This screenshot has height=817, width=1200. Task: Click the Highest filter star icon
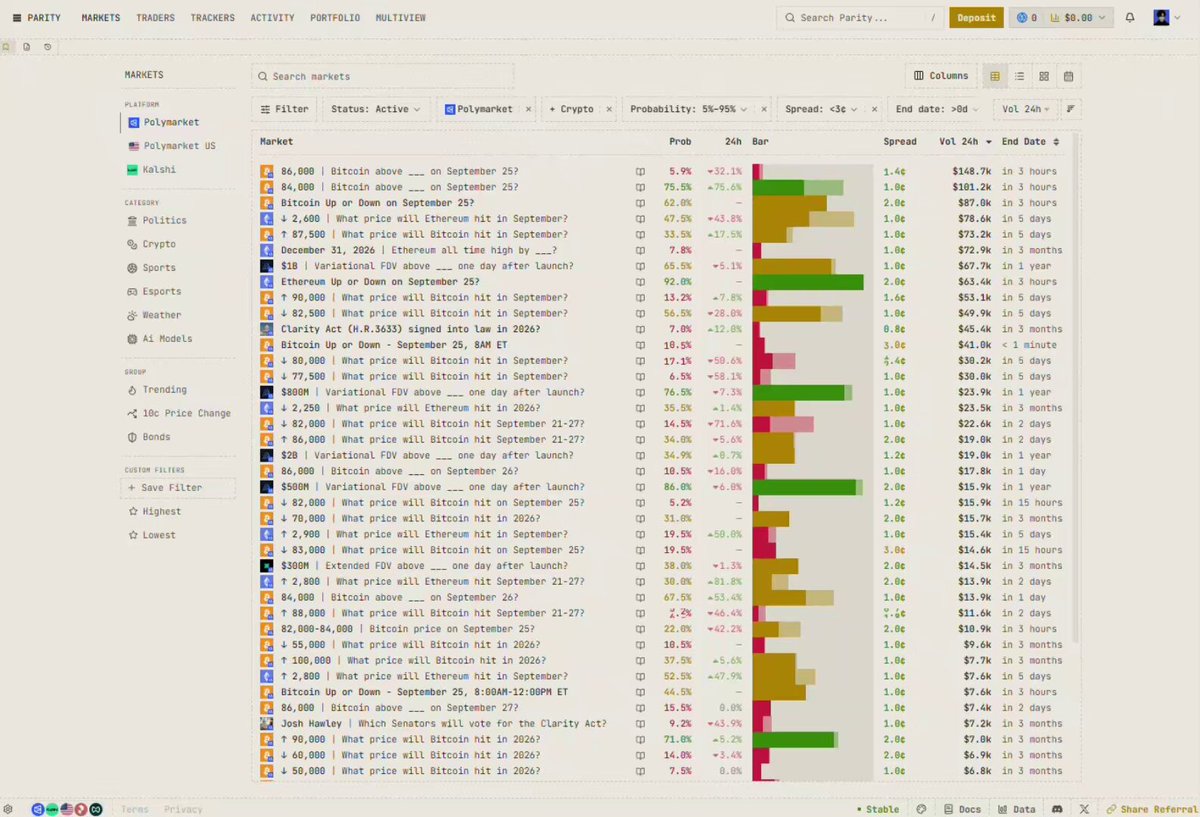pyautogui.click(x=133, y=511)
